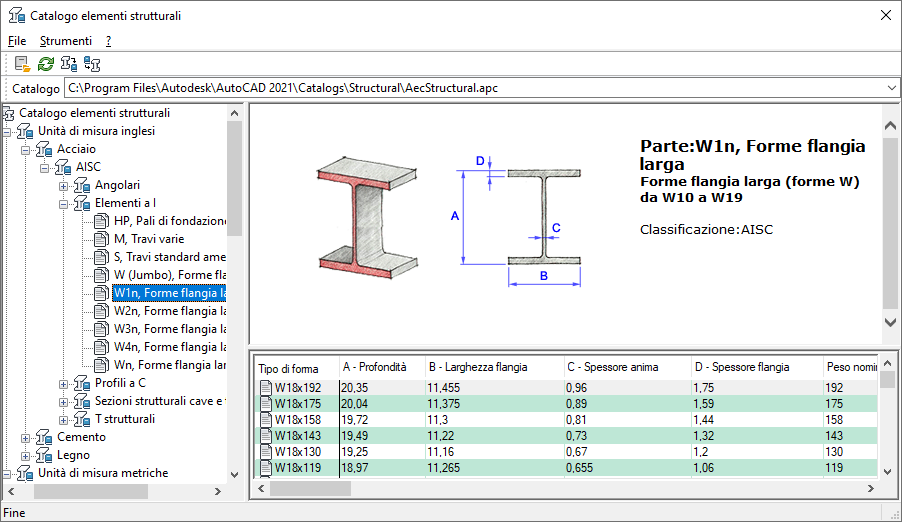Click the row icon for W18x130

(x=265, y=452)
